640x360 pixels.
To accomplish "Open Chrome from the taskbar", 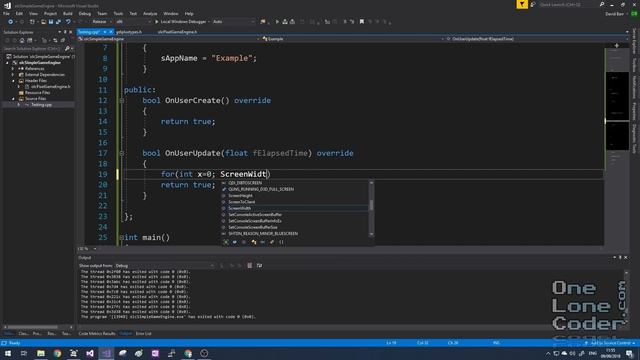I will pos(57,353).
